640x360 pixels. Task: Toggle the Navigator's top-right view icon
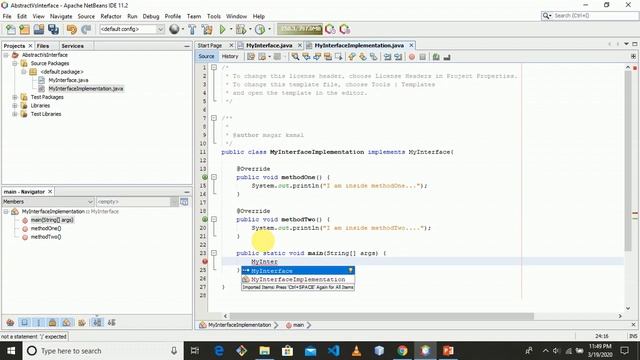(x=184, y=202)
